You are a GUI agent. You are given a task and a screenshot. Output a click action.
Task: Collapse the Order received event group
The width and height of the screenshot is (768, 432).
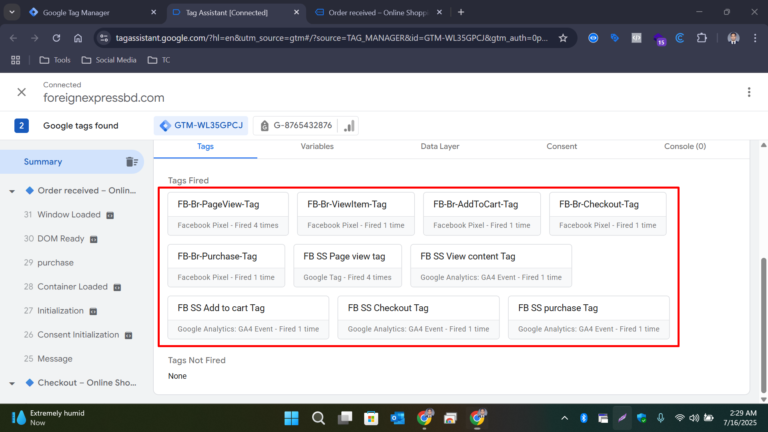tap(11, 191)
